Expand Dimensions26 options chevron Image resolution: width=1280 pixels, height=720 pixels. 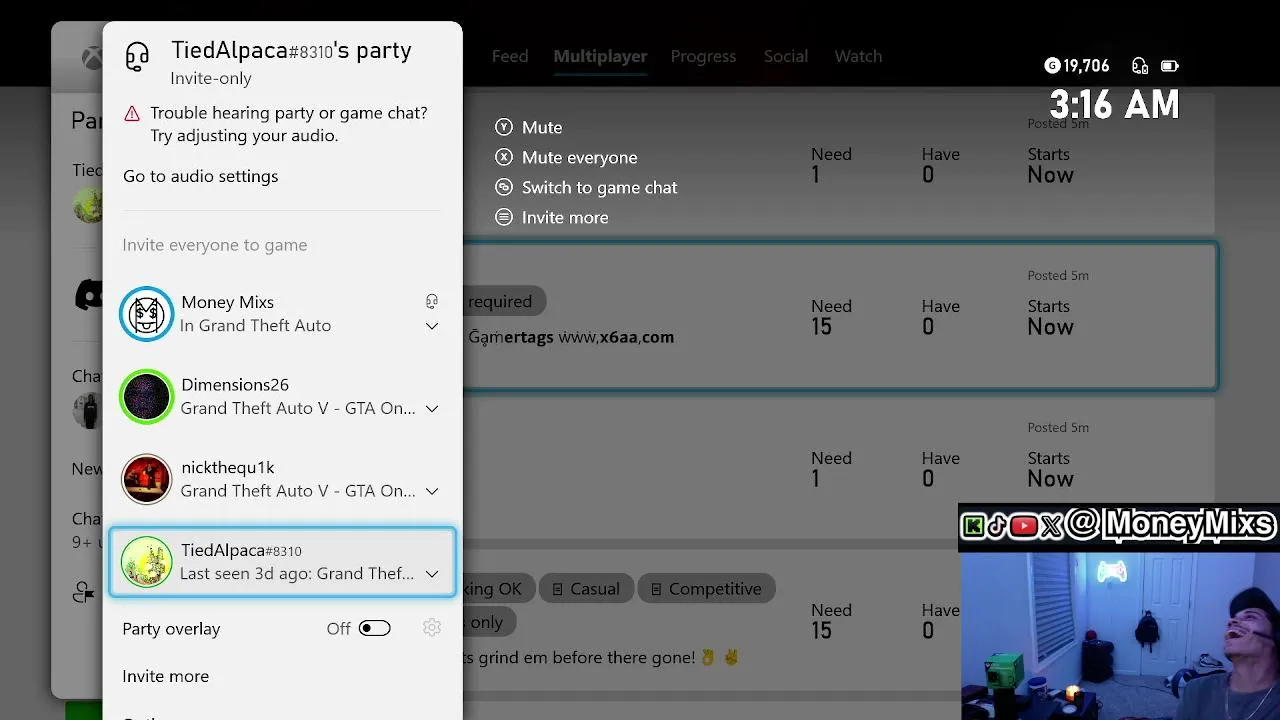[432, 408]
